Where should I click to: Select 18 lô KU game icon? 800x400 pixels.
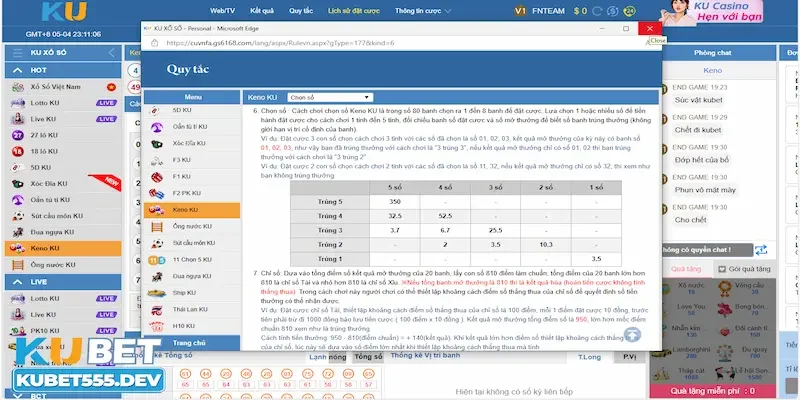pyautogui.click(x=18, y=152)
